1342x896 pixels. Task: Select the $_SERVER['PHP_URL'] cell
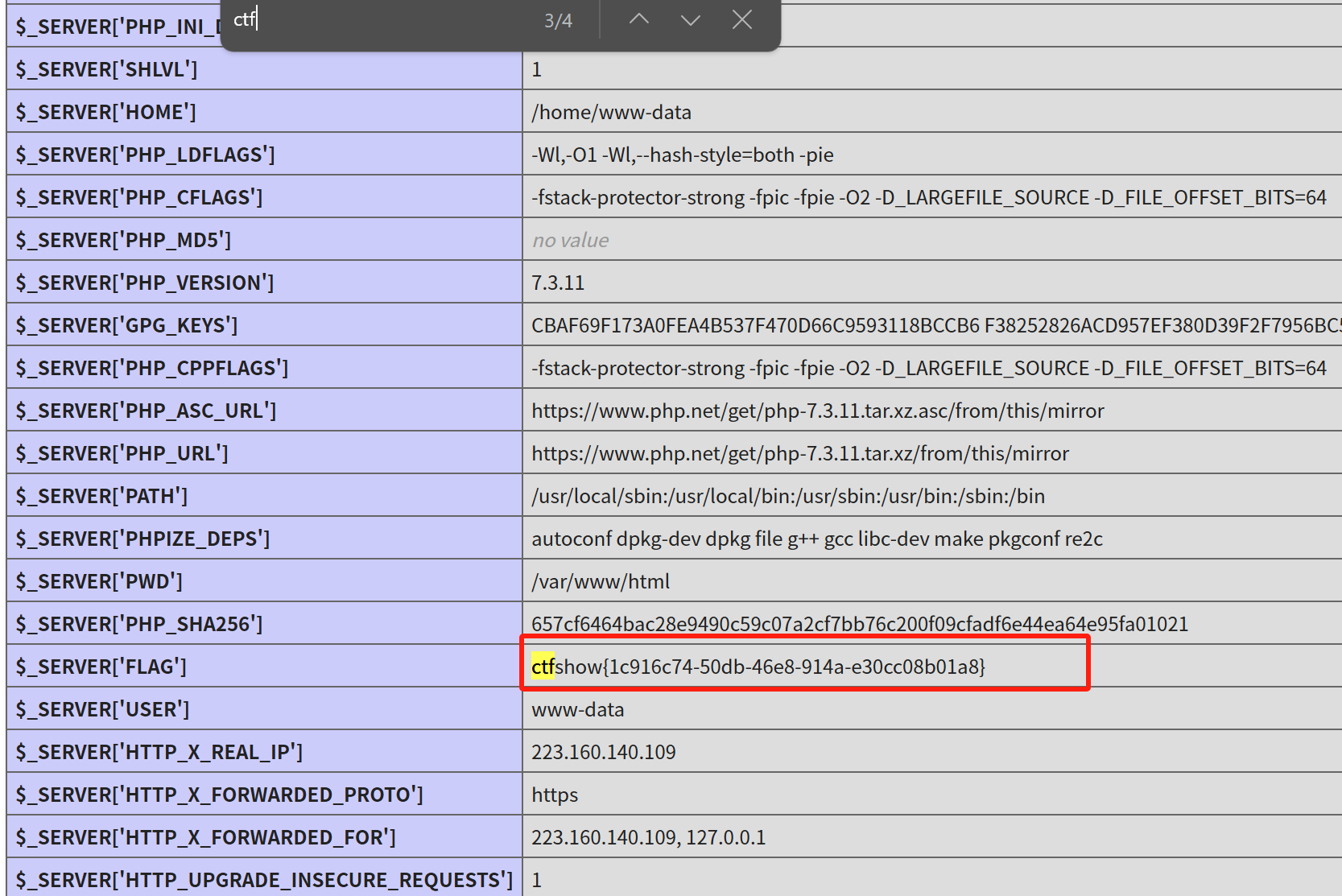click(265, 452)
